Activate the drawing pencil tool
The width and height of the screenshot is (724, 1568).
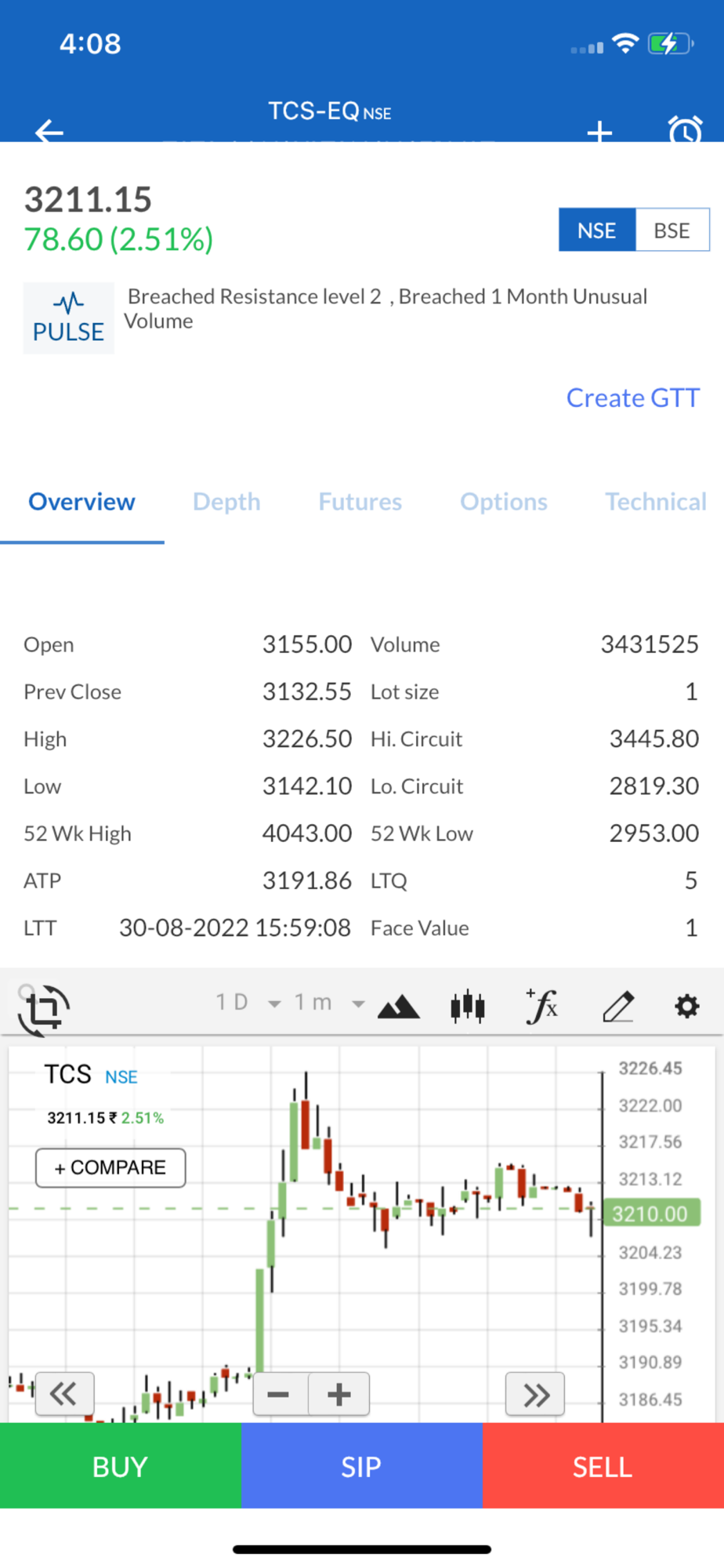(618, 1006)
